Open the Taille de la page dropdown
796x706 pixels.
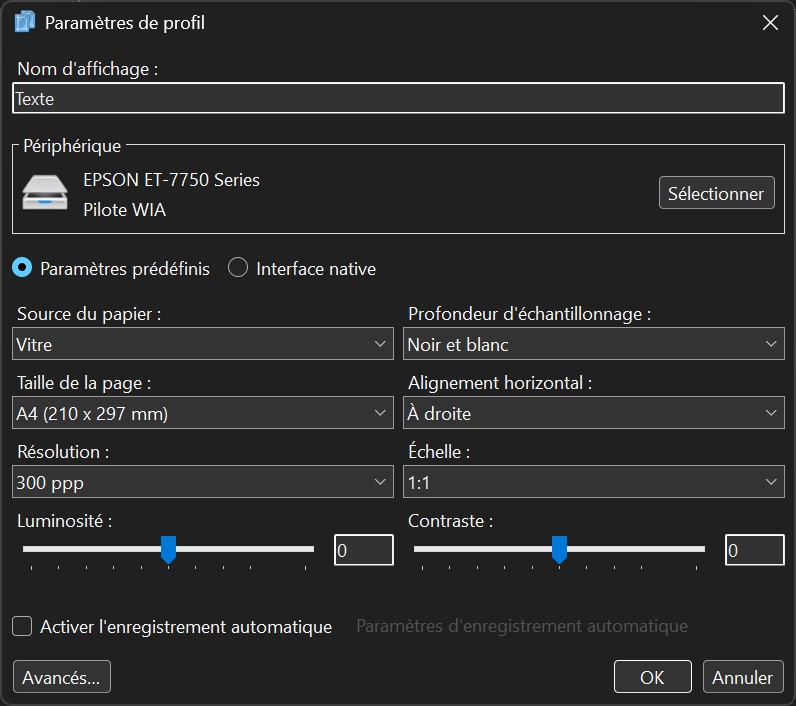pyautogui.click(x=203, y=413)
